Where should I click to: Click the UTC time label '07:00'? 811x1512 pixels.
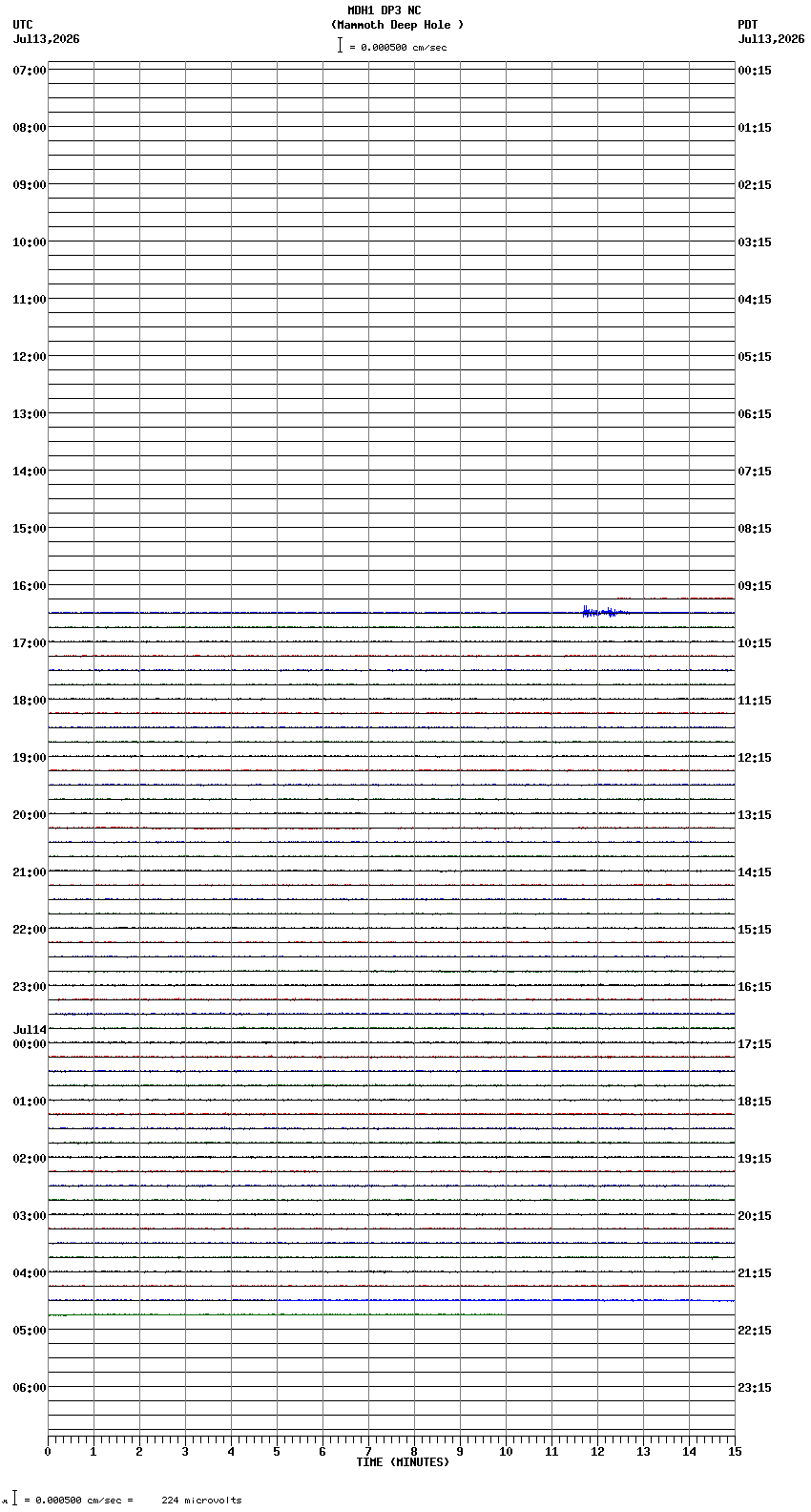[x=30, y=71]
